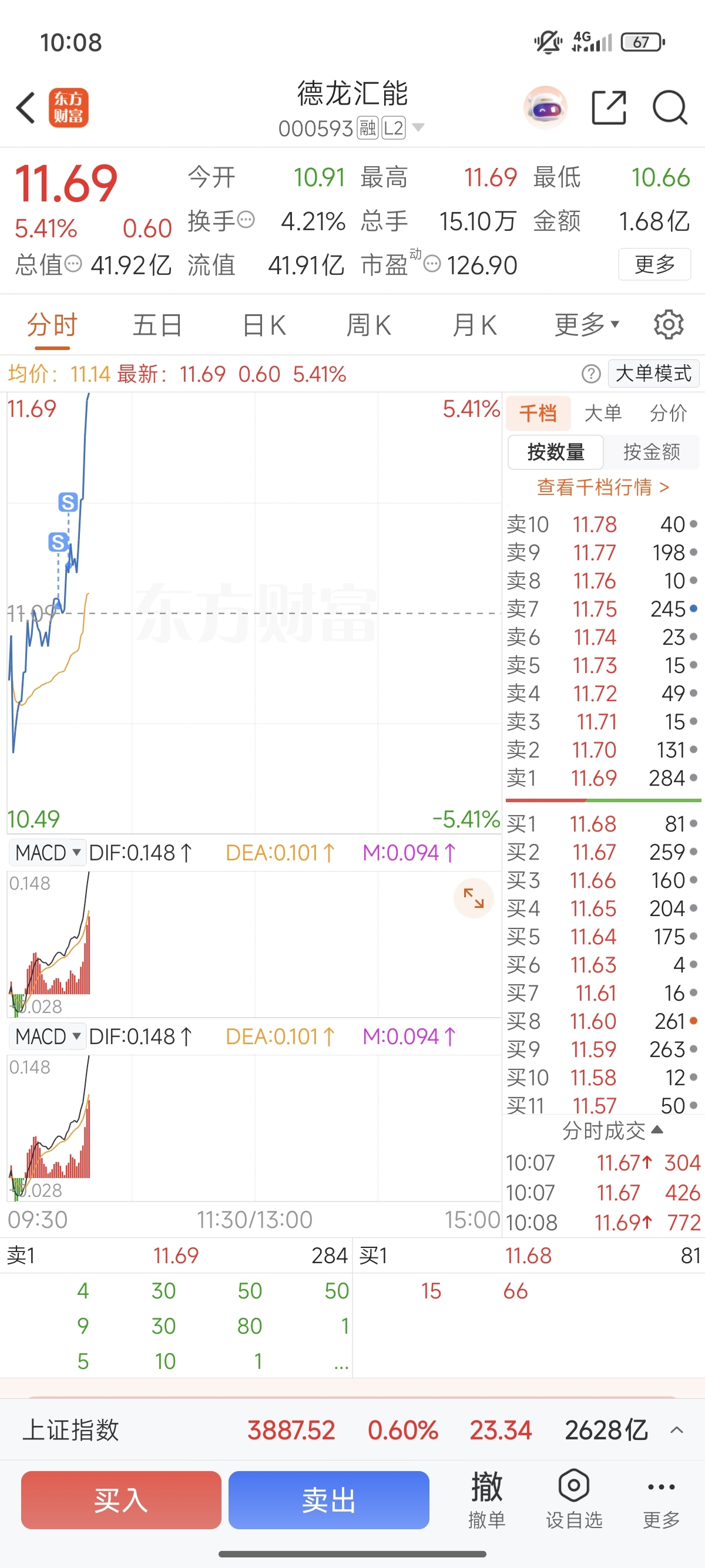Viewport: 705px width, 1568px height.
Task: Tap sell 2 price 11.70
Action: click(594, 749)
